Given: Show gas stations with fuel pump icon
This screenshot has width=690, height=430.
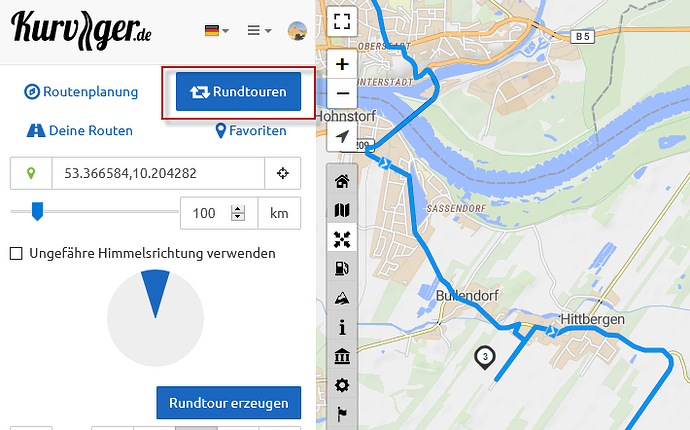Looking at the screenshot, I should click(342, 268).
